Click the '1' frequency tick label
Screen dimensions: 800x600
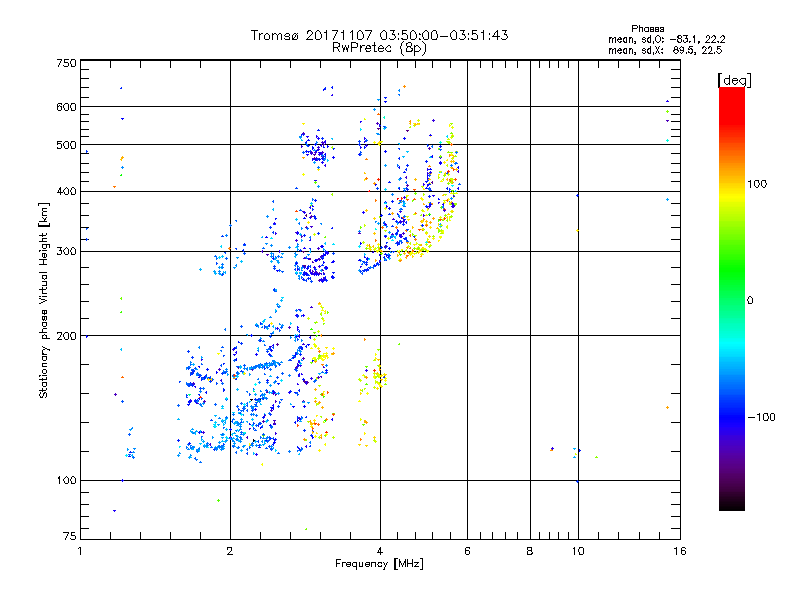point(80,551)
